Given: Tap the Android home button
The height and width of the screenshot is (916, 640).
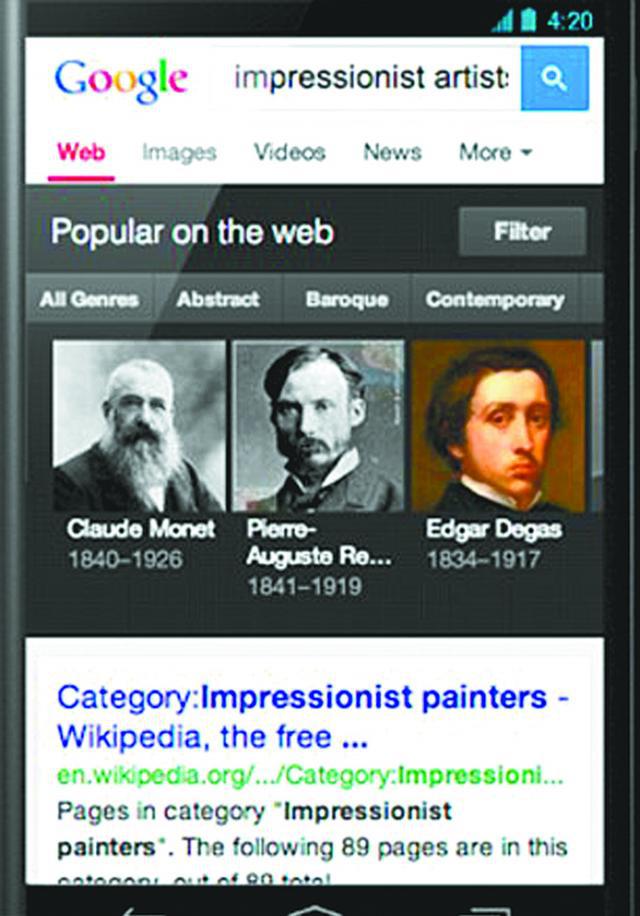Looking at the screenshot, I should click(315, 910).
